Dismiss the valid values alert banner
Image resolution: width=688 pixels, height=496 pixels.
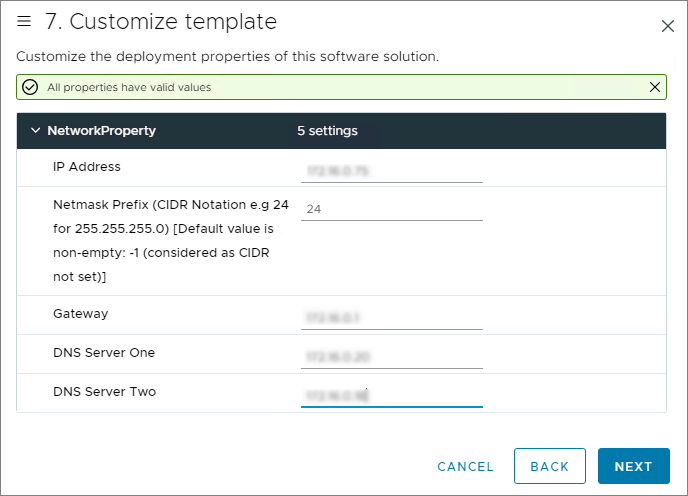(x=655, y=87)
